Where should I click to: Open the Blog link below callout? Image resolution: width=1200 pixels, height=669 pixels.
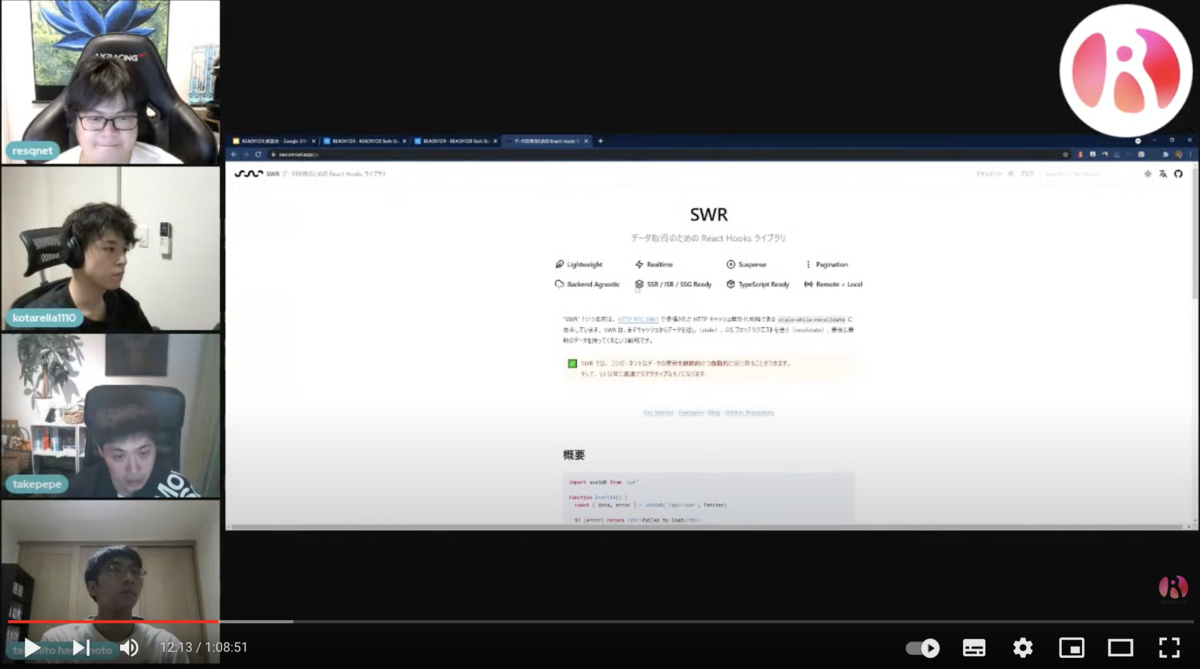coord(714,412)
